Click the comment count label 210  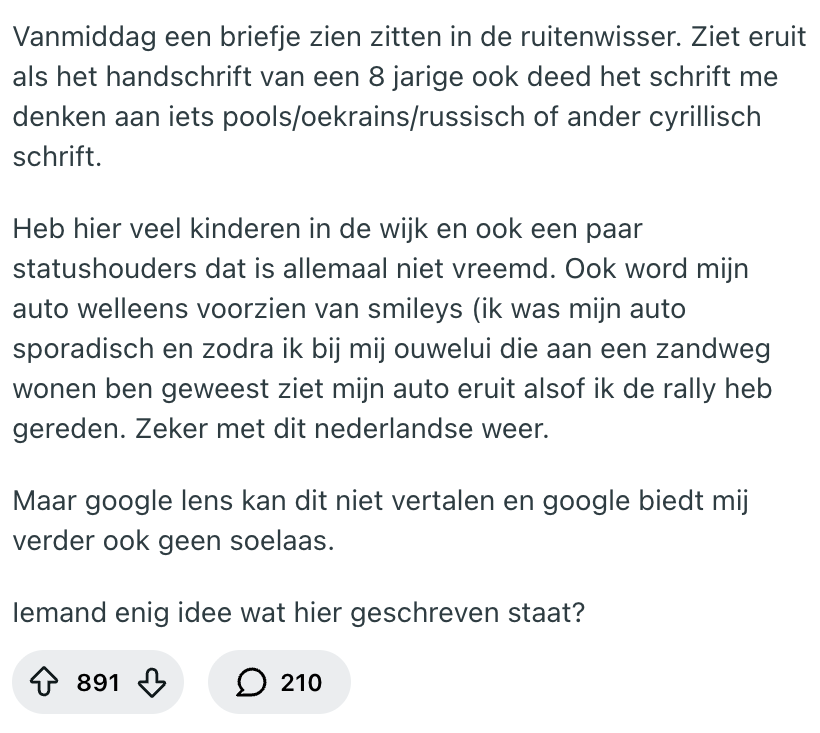click(299, 682)
